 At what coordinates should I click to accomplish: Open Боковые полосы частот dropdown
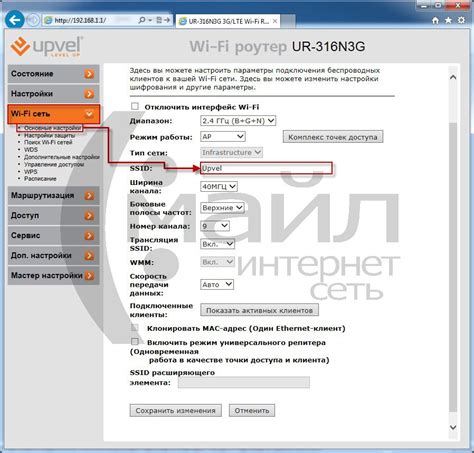[x=222, y=208]
